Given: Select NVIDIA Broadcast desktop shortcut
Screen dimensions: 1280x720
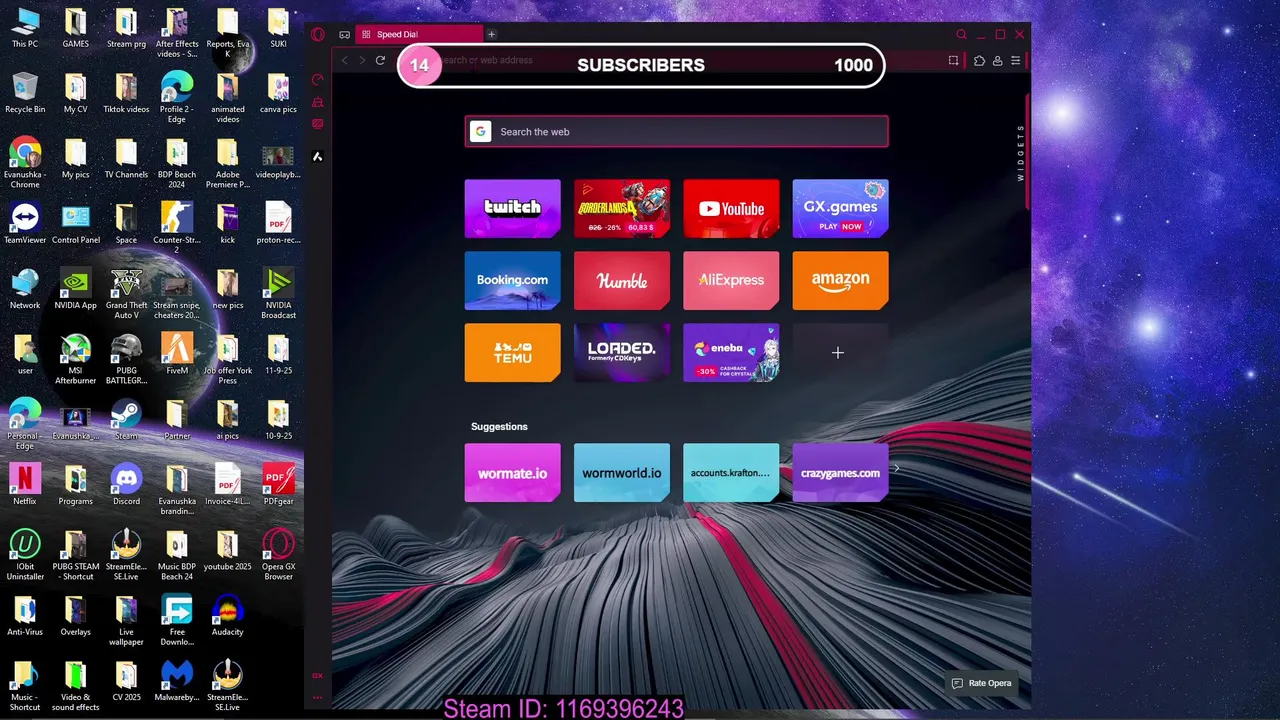Looking at the screenshot, I should tap(278, 295).
